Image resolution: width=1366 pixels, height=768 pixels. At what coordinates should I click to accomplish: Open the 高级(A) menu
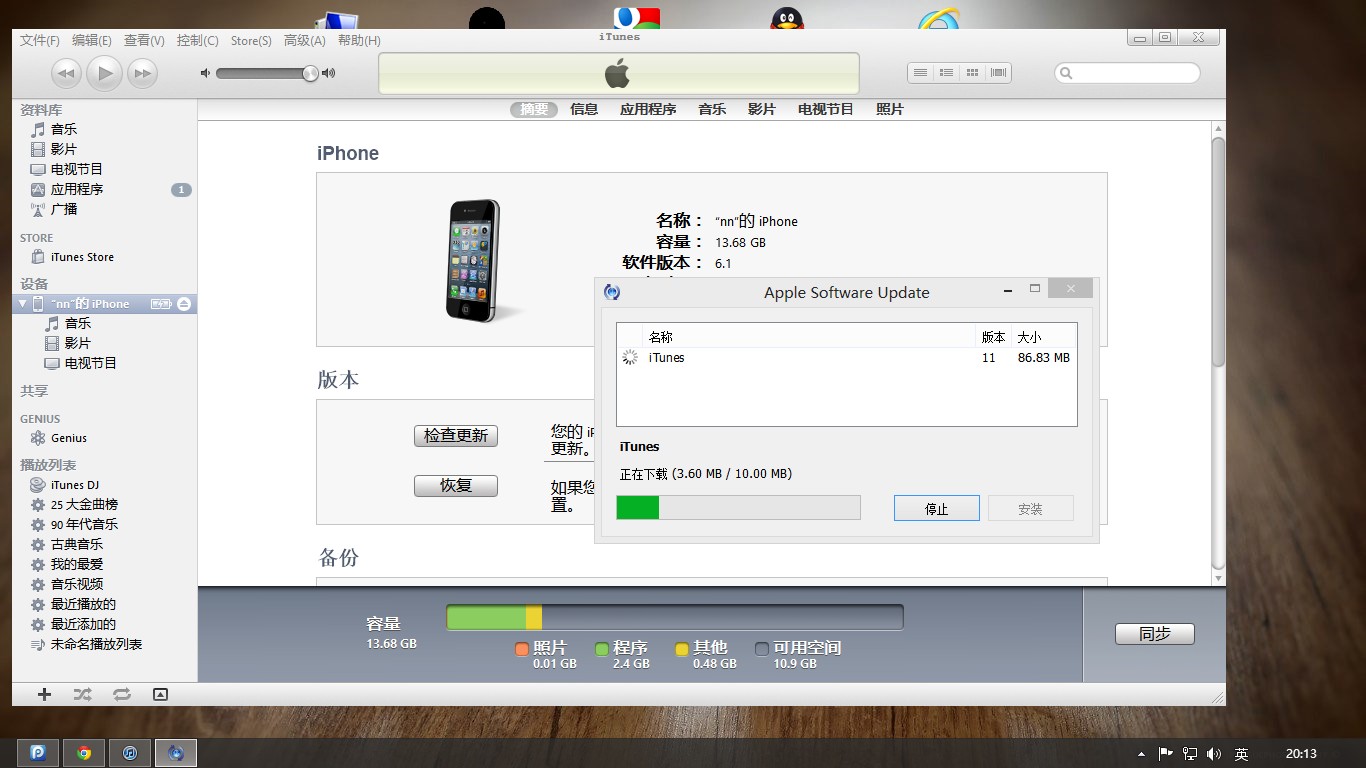click(x=305, y=40)
